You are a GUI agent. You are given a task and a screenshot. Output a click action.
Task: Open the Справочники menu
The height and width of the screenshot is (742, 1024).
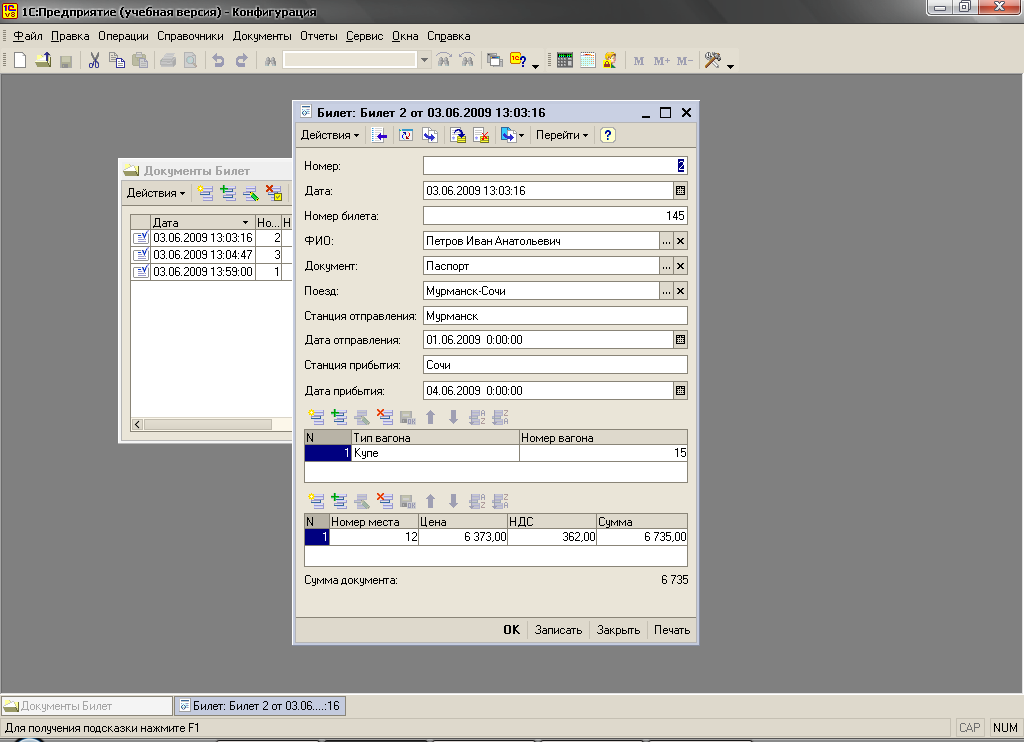tap(190, 36)
